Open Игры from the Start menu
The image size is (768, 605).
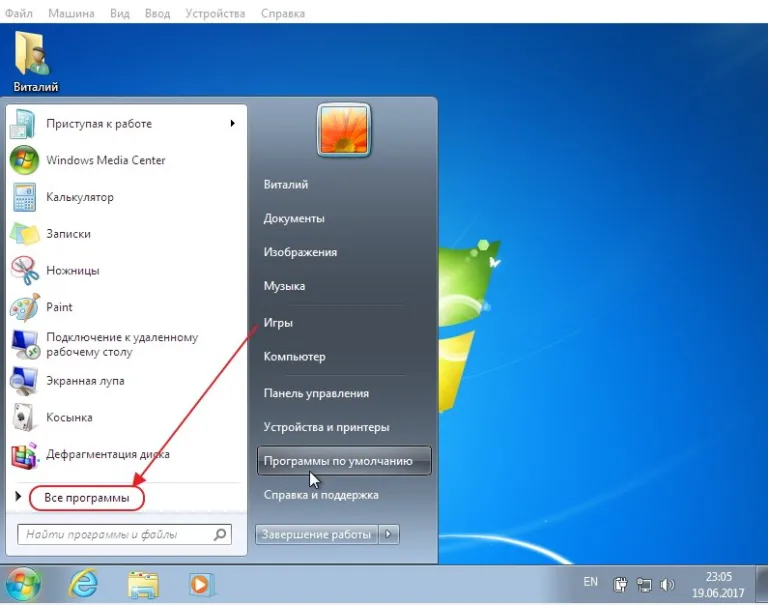pos(278,323)
